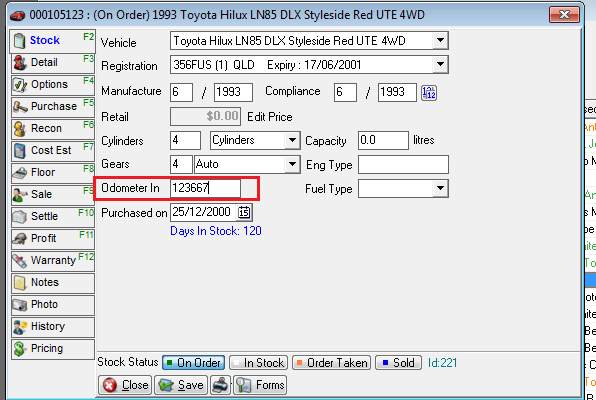
Task: Click the Odometer In field
Action: point(205,188)
